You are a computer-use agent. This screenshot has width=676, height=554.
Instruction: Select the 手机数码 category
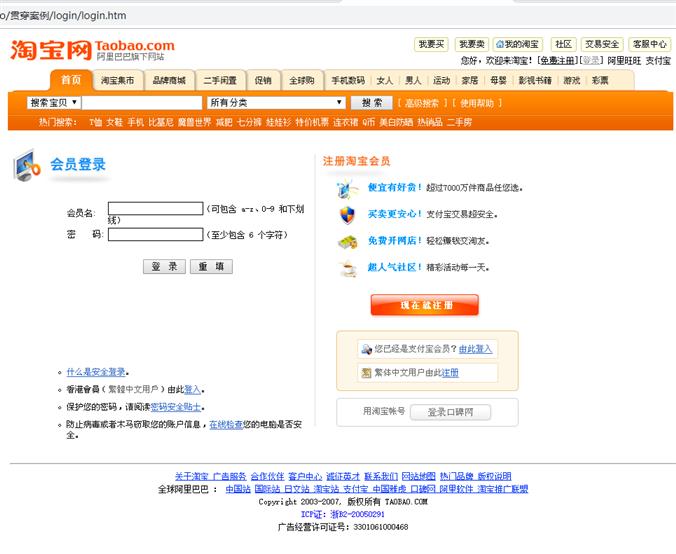coord(348,81)
